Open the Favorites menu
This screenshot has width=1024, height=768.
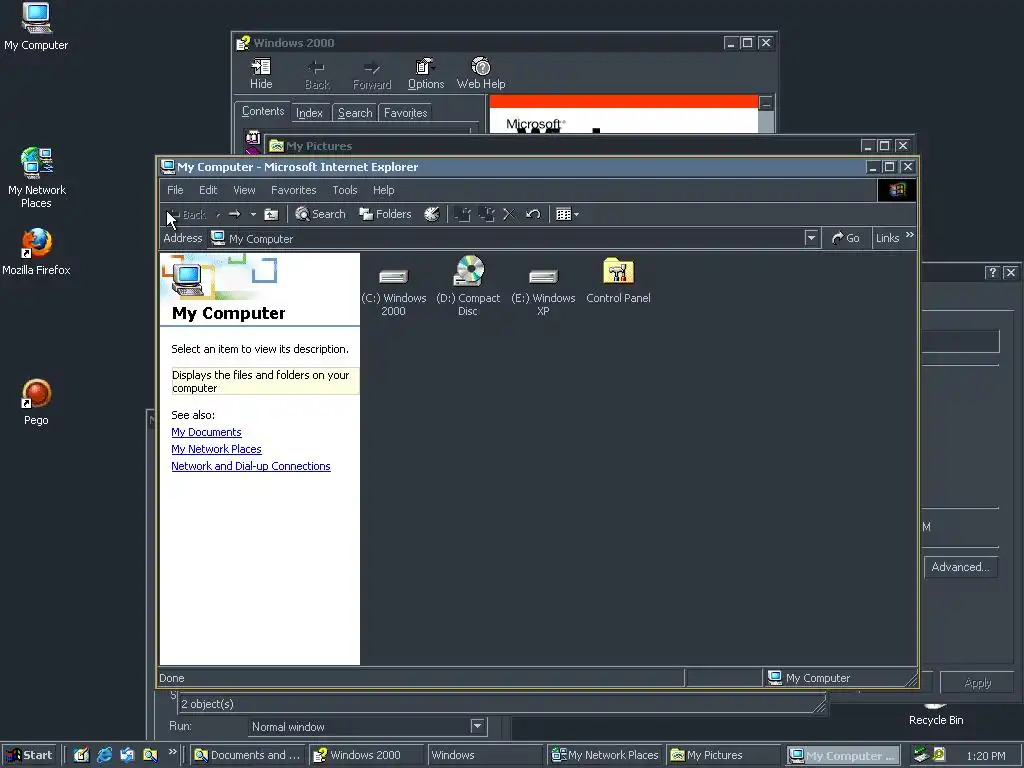(294, 190)
